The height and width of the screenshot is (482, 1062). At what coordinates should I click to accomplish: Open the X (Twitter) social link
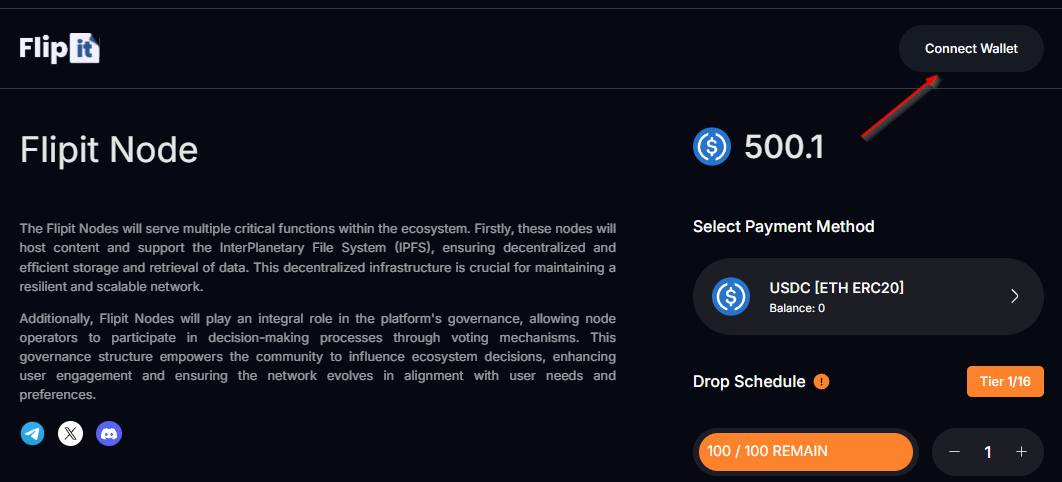(70, 433)
